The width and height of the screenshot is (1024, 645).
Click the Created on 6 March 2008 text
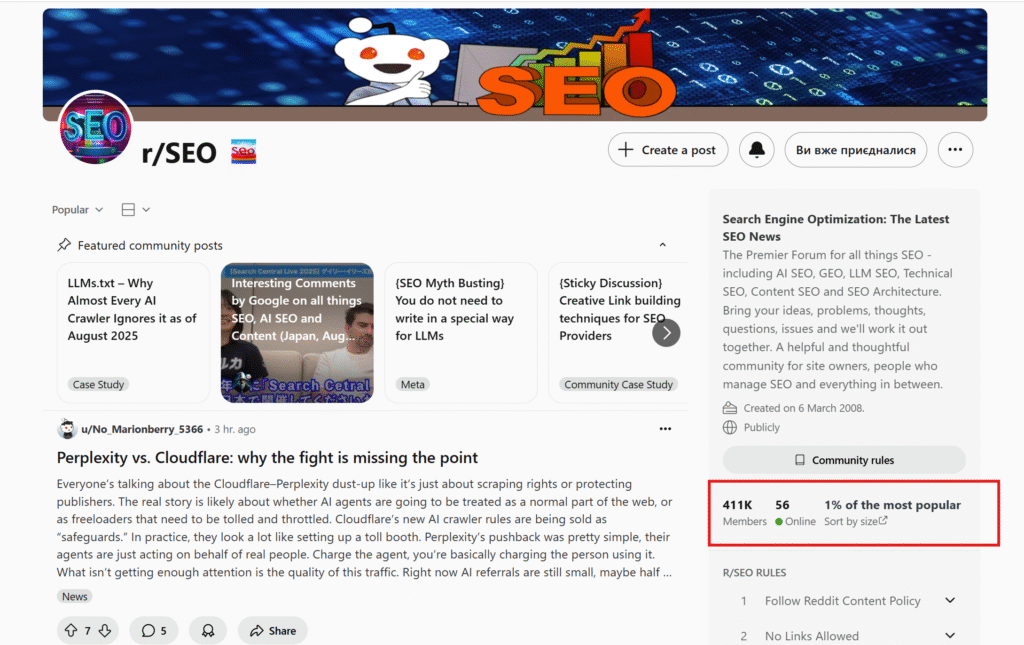coord(803,408)
